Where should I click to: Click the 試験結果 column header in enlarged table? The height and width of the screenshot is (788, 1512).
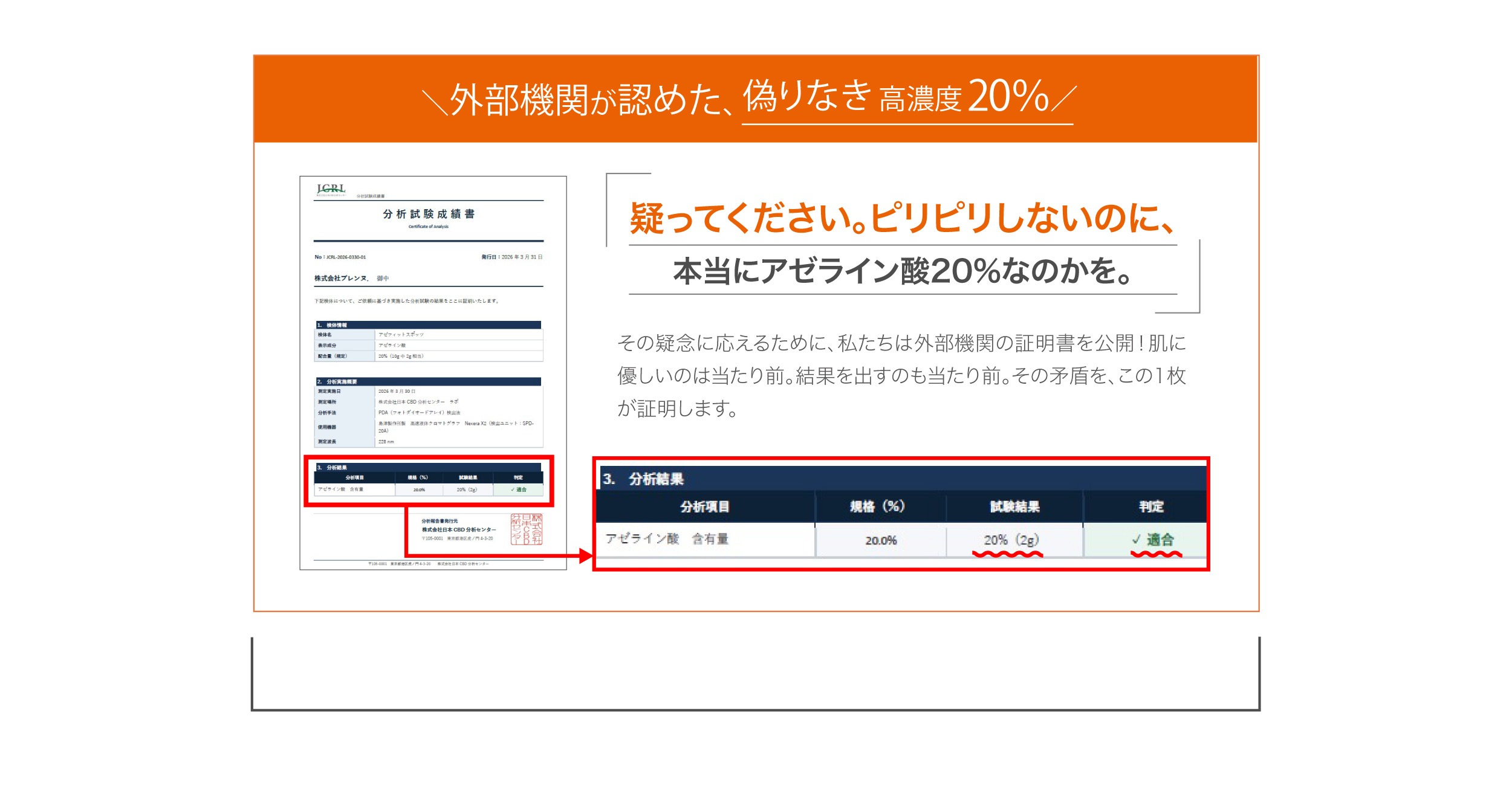coord(1014,506)
